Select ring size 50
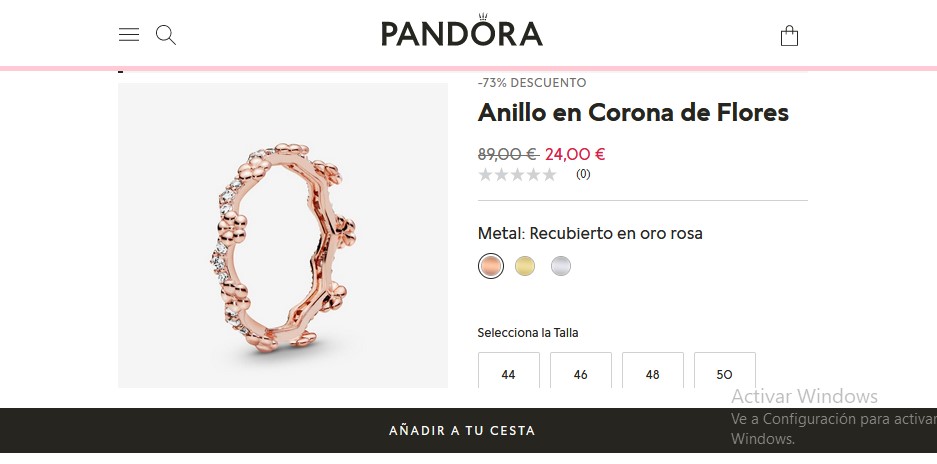The height and width of the screenshot is (464, 937). point(725,371)
